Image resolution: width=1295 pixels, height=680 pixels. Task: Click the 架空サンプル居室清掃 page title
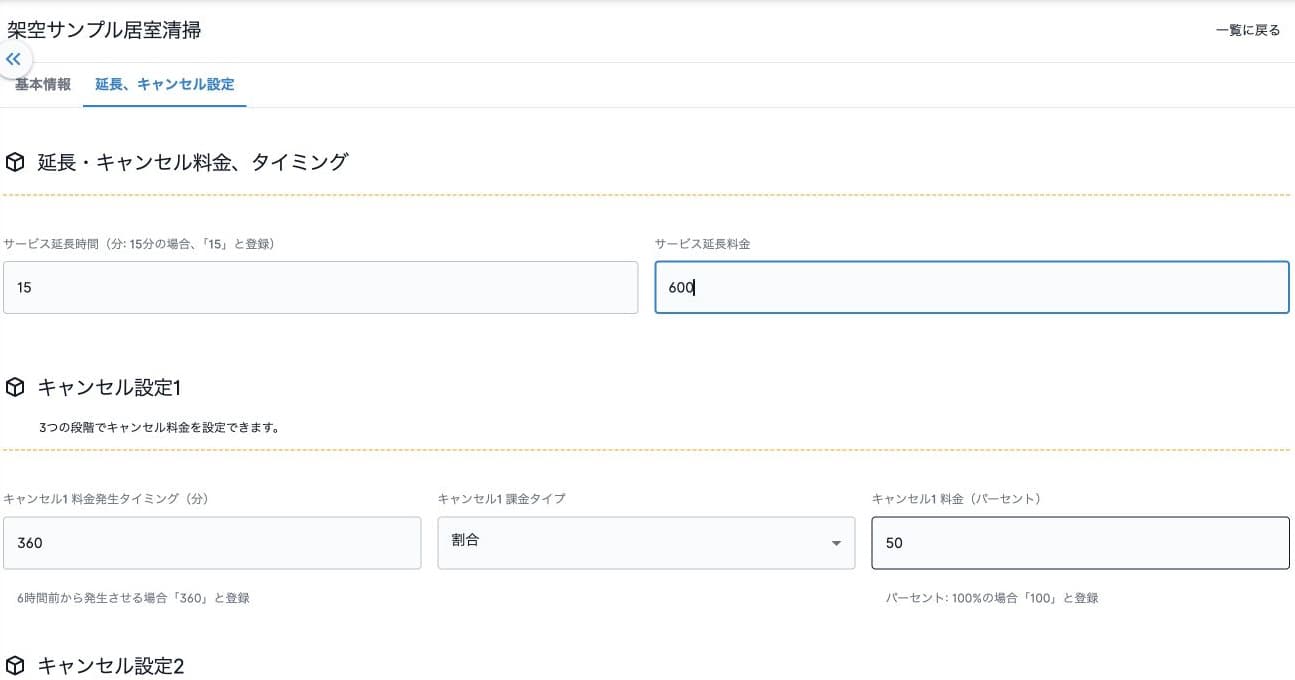[x=104, y=31]
